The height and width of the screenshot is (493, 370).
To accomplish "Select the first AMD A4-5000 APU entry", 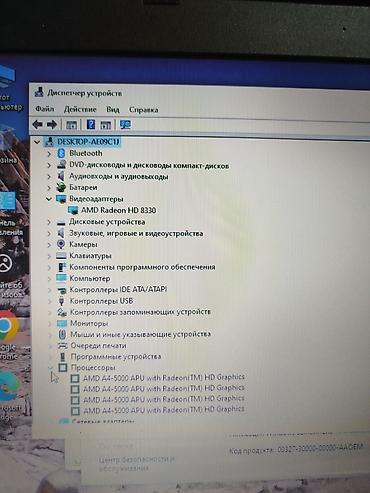I will pyautogui.click(x=164, y=378).
